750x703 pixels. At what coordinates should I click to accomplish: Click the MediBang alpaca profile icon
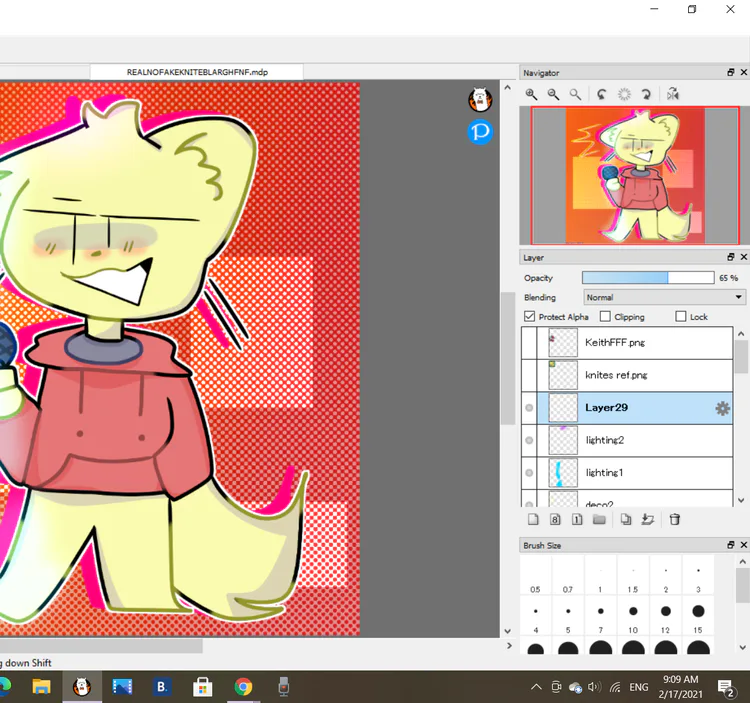(x=480, y=99)
